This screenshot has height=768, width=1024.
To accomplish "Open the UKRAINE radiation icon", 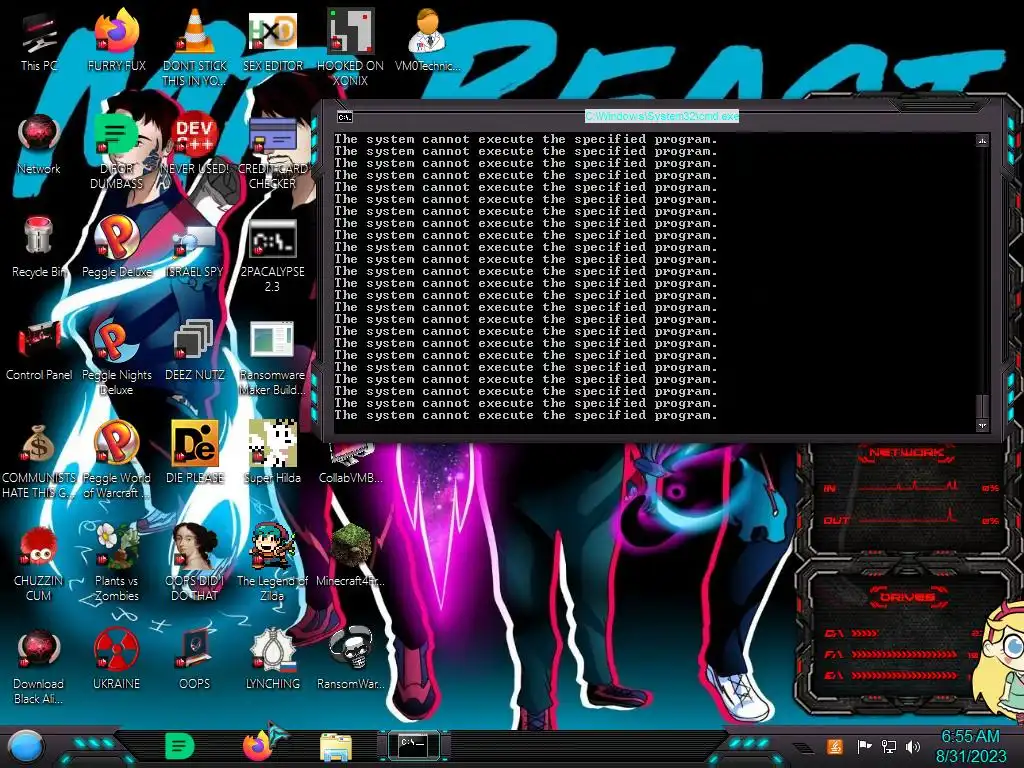I will pos(116,660).
